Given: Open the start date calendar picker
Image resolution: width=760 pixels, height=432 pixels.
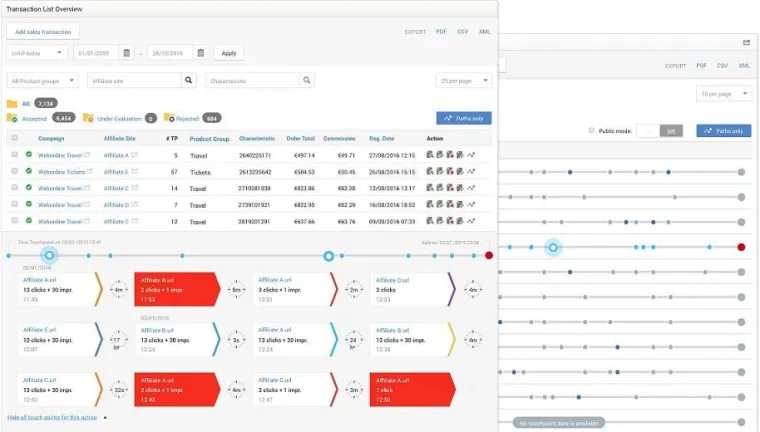Looking at the screenshot, I should [127, 53].
